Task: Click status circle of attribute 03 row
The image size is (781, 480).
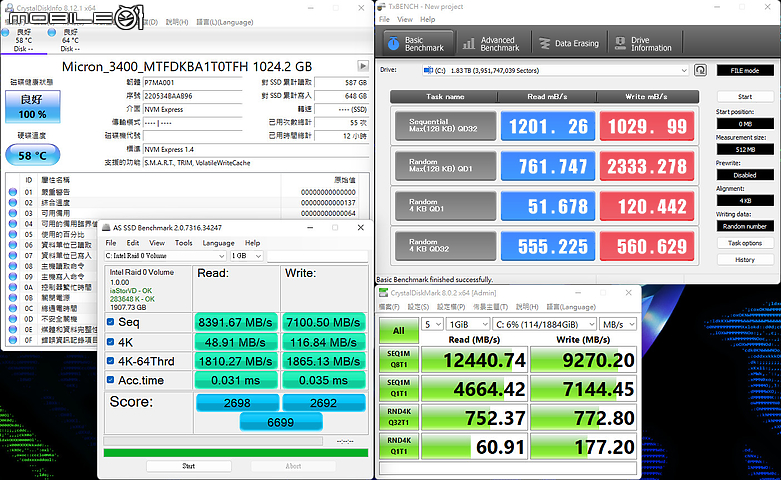Action: (13, 213)
